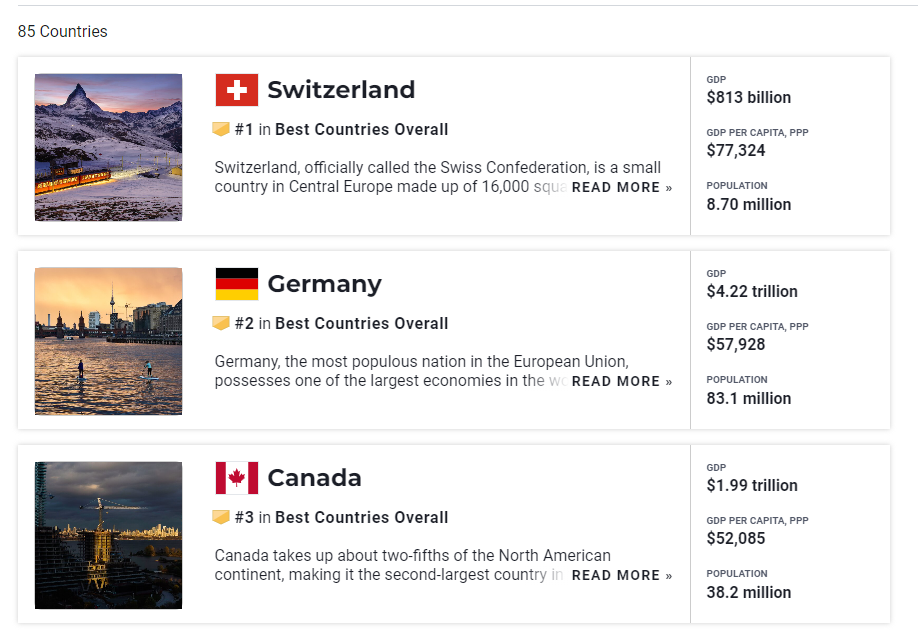The width and height of the screenshot is (918, 637).
Task: Click the Canada flag icon
Action: click(236, 478)
